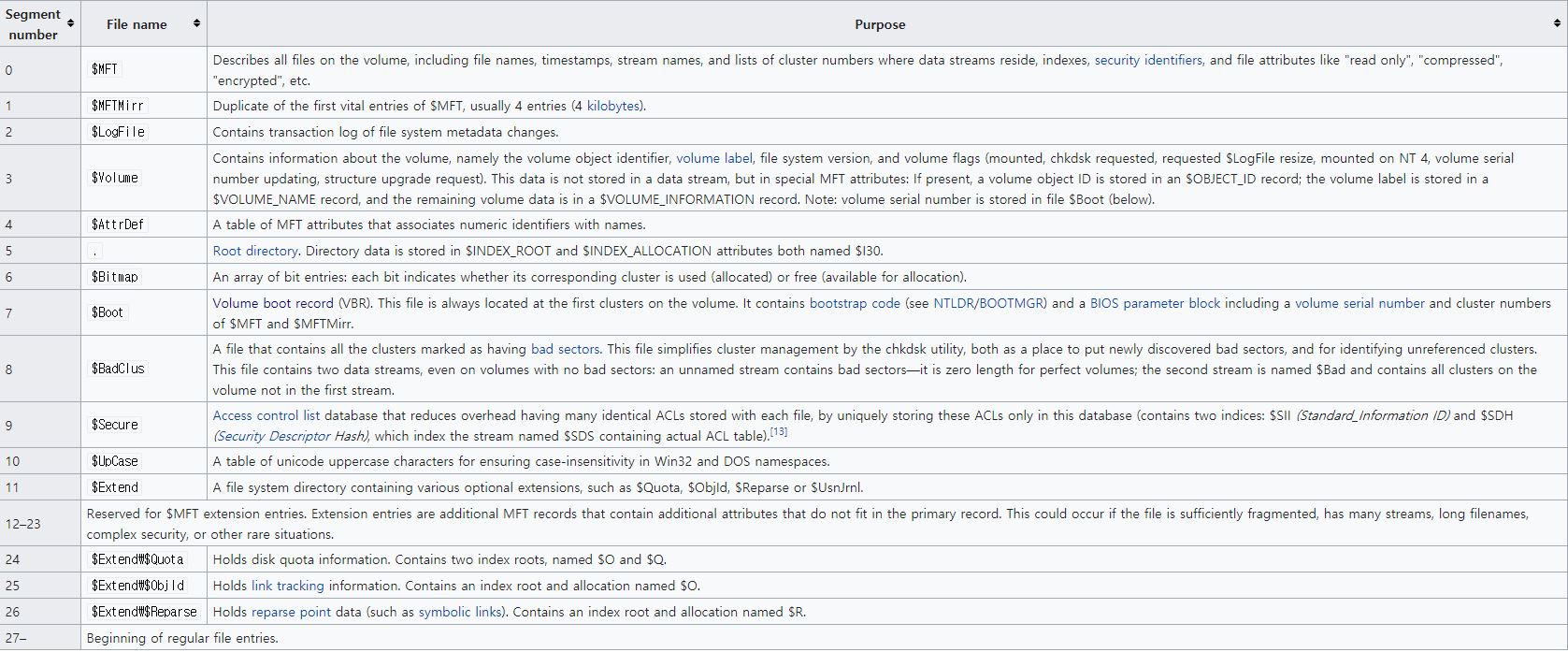1568x652 pixels.
Task: Select the $MFT file name cell
Action: (x=143, y=69)
